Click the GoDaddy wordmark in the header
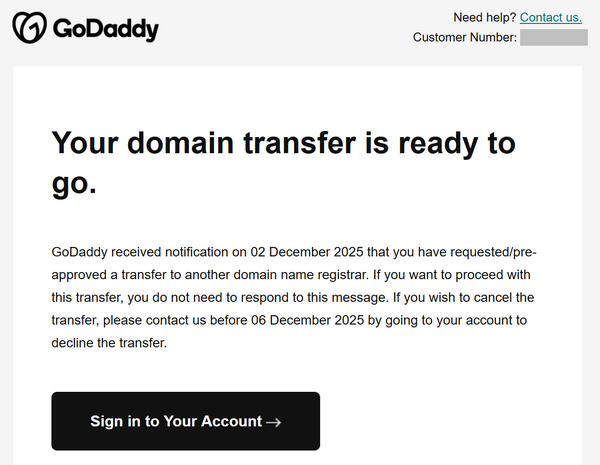The height and width of the screenshot is (465, 600). (x=104, y=28)
